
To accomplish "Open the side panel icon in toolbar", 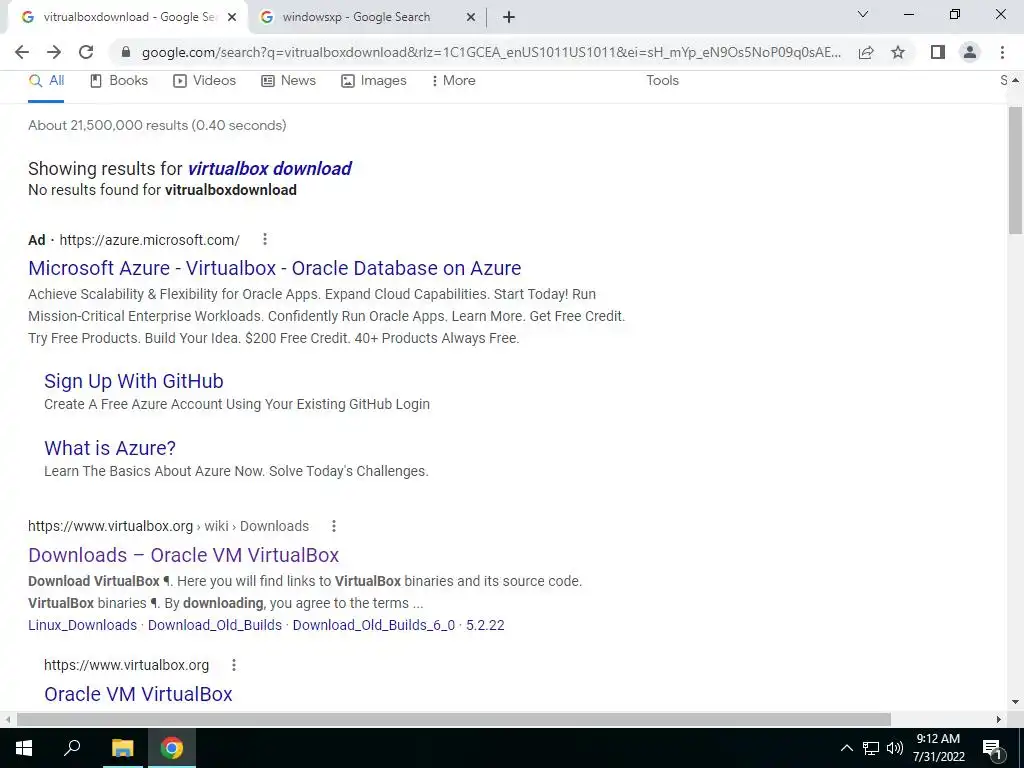I will (x=938, y=52).
